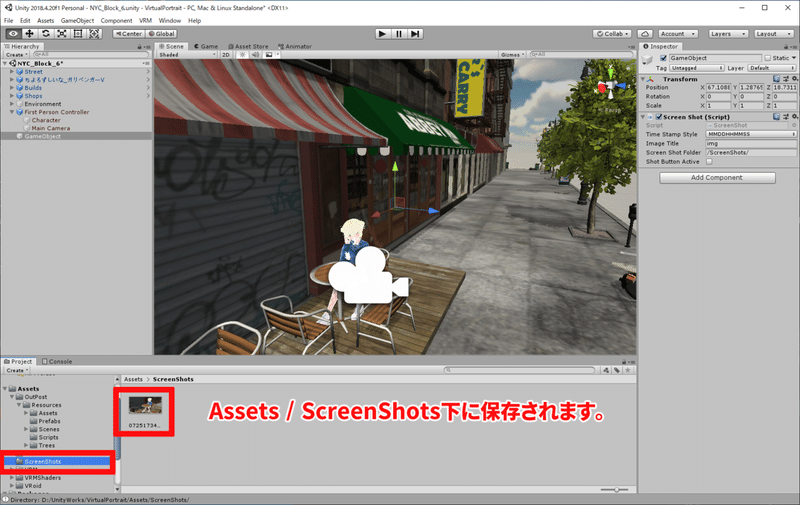Click the Play button

[382, 34]
